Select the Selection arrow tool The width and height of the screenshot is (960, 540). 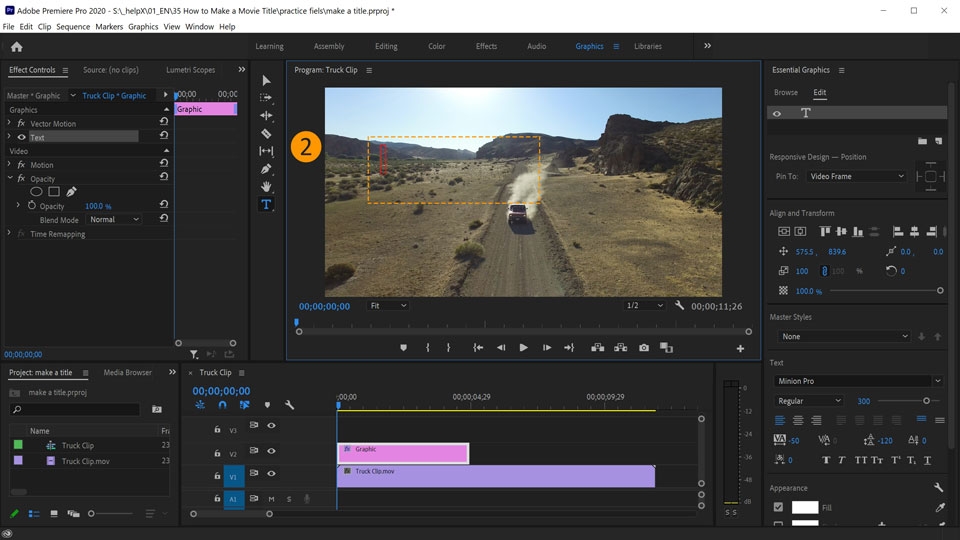click(x=266, y=80)
